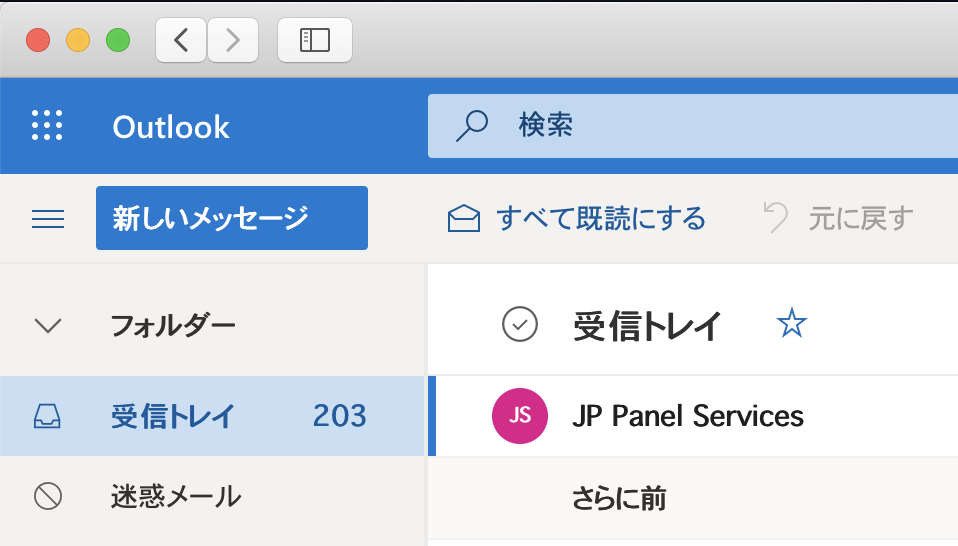Collapse the さらに前 message group
Screen dimensions: 958x546
[x=619, y=497]
